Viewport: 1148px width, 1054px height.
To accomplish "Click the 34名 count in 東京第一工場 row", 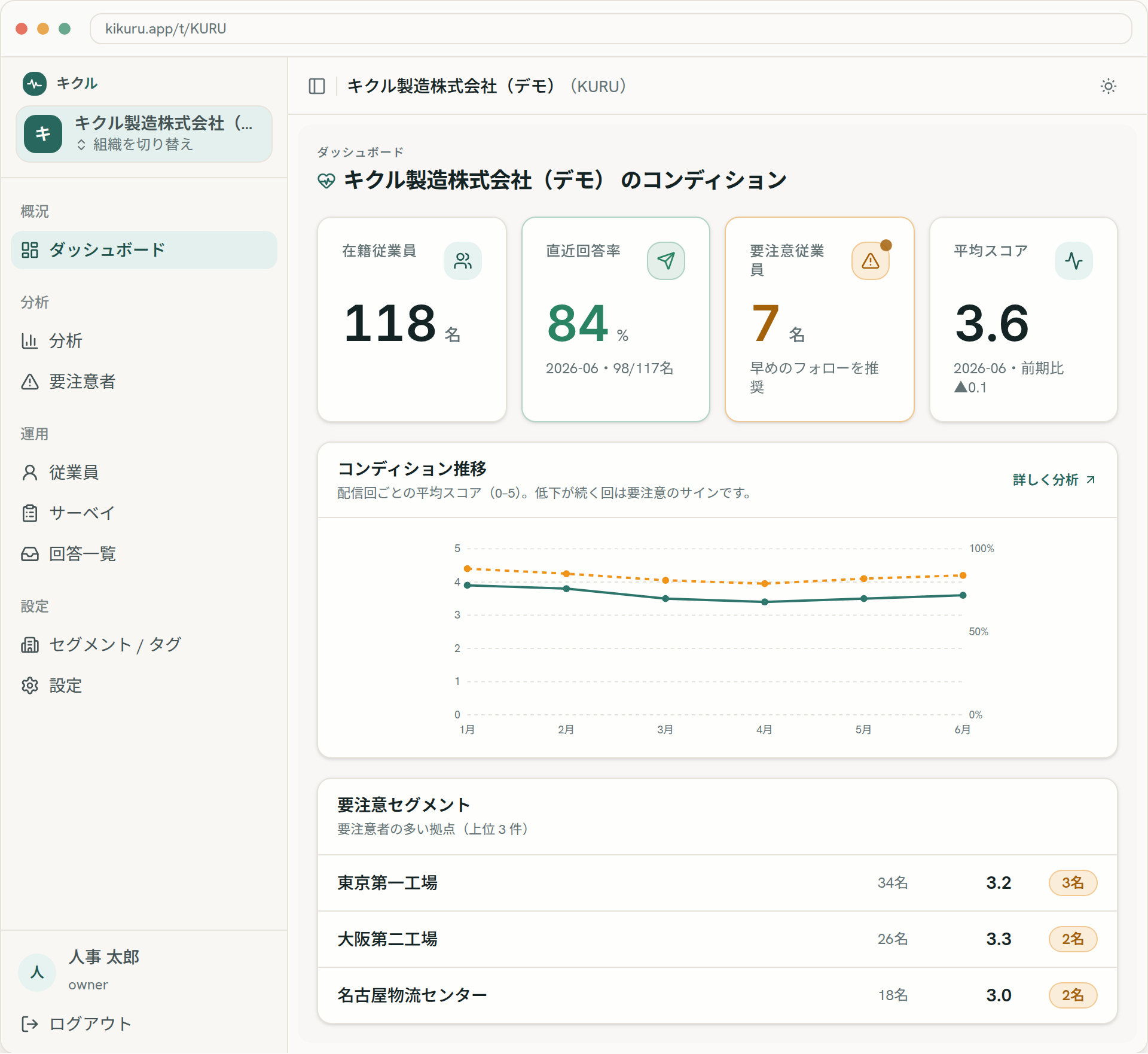I will pyautogui.click(x=893, y=883).
